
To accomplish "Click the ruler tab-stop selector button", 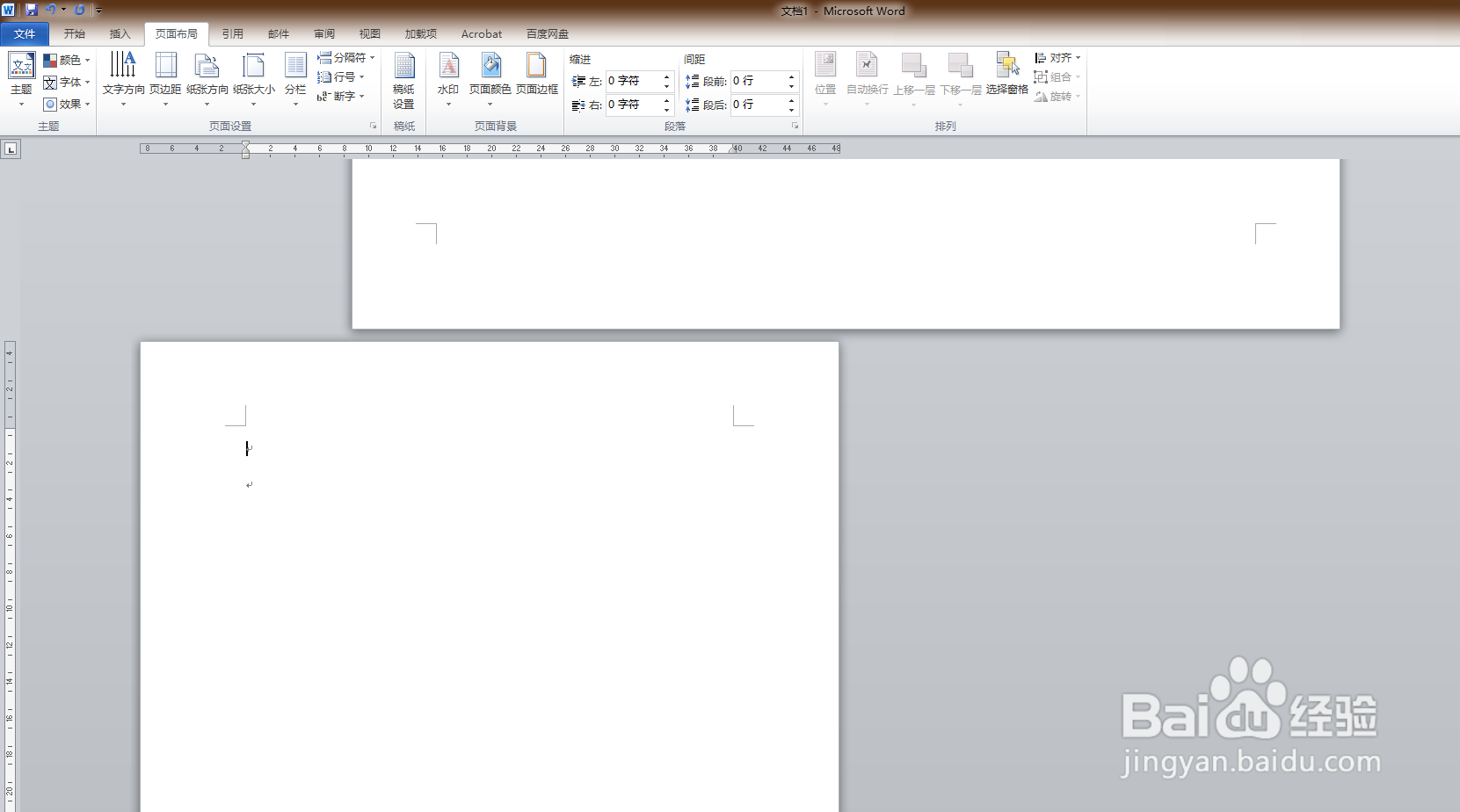I will tap(11, 149).
